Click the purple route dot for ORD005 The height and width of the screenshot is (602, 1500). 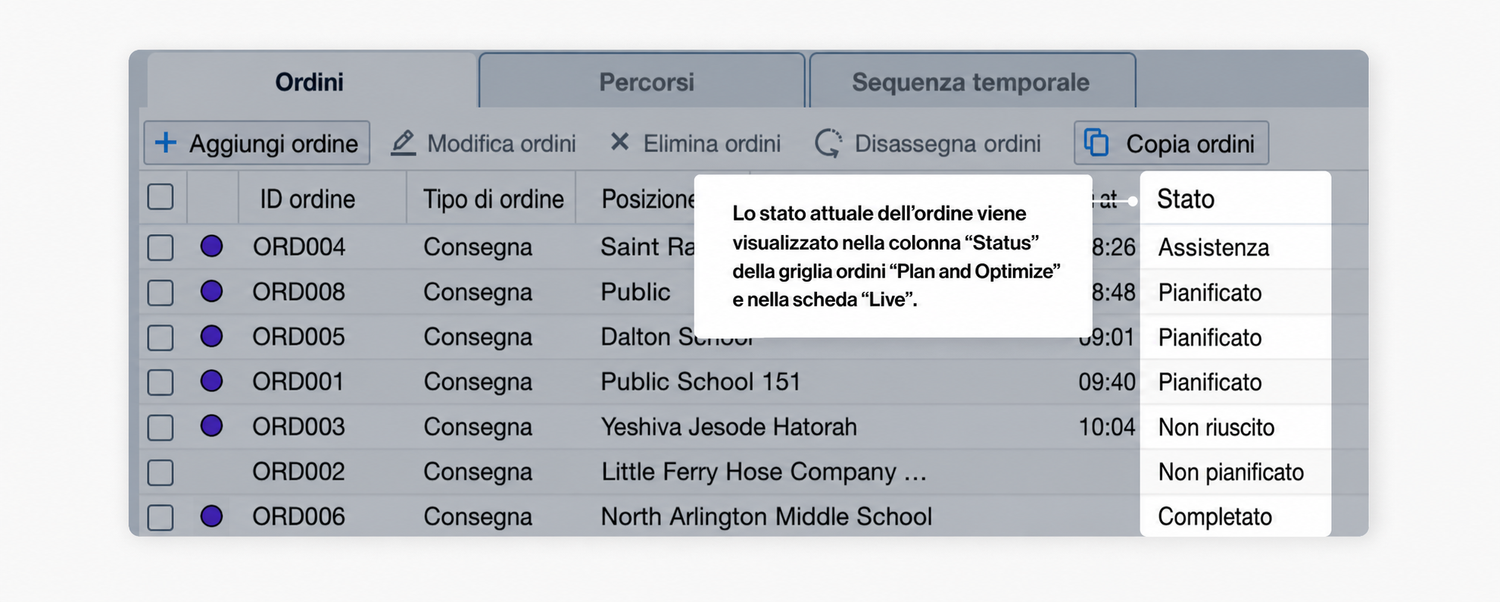(211, 336)
